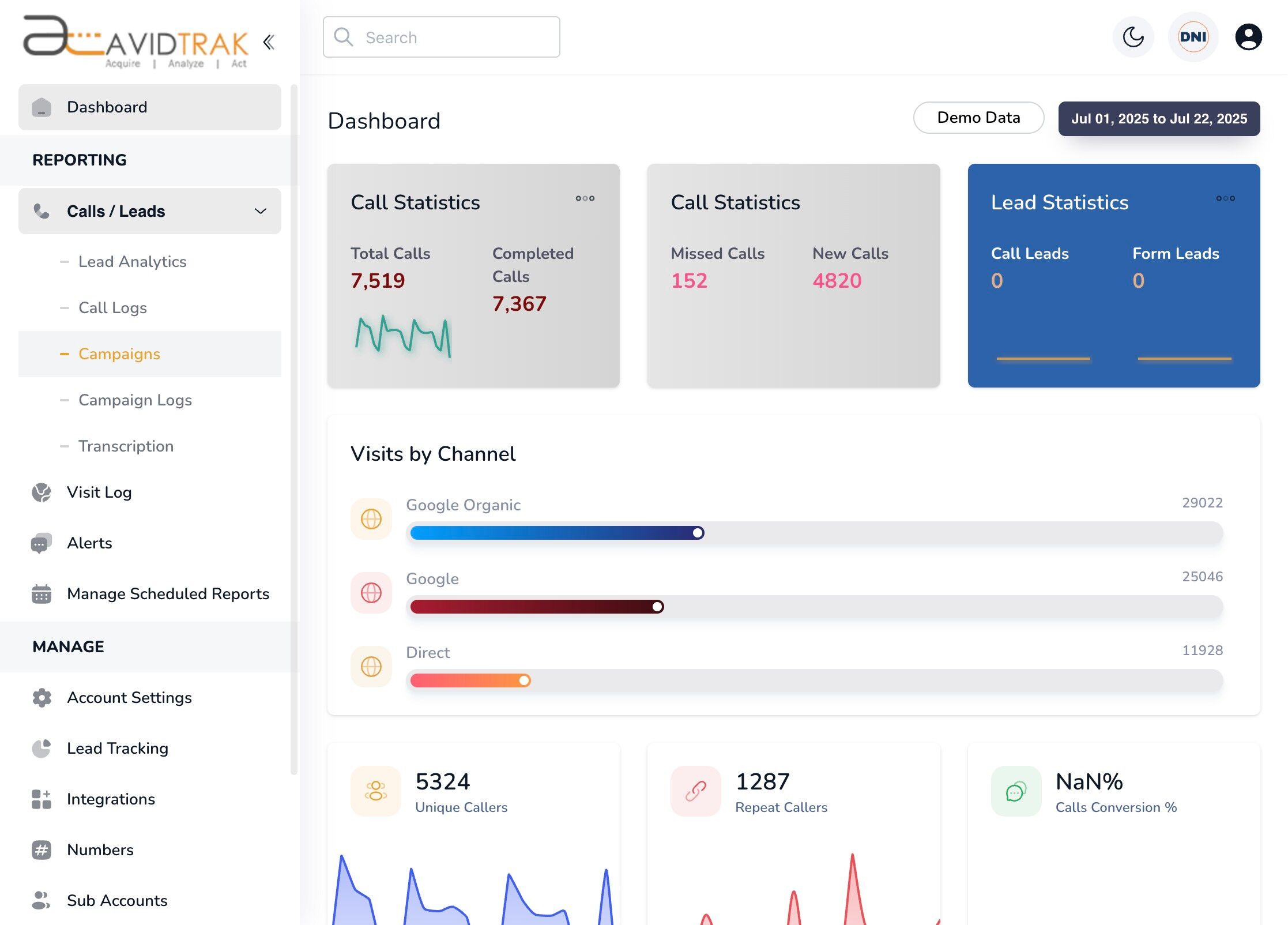Click the Sub Accounts people icon
1288x925 pixels.
click(x=41, y=900)
